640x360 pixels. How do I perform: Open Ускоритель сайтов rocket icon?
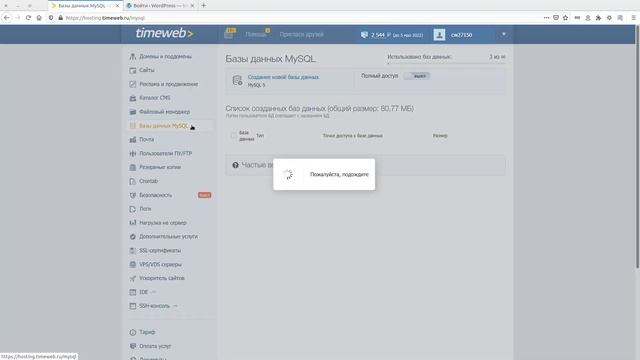pyautogui.click(x=133, y=278)
